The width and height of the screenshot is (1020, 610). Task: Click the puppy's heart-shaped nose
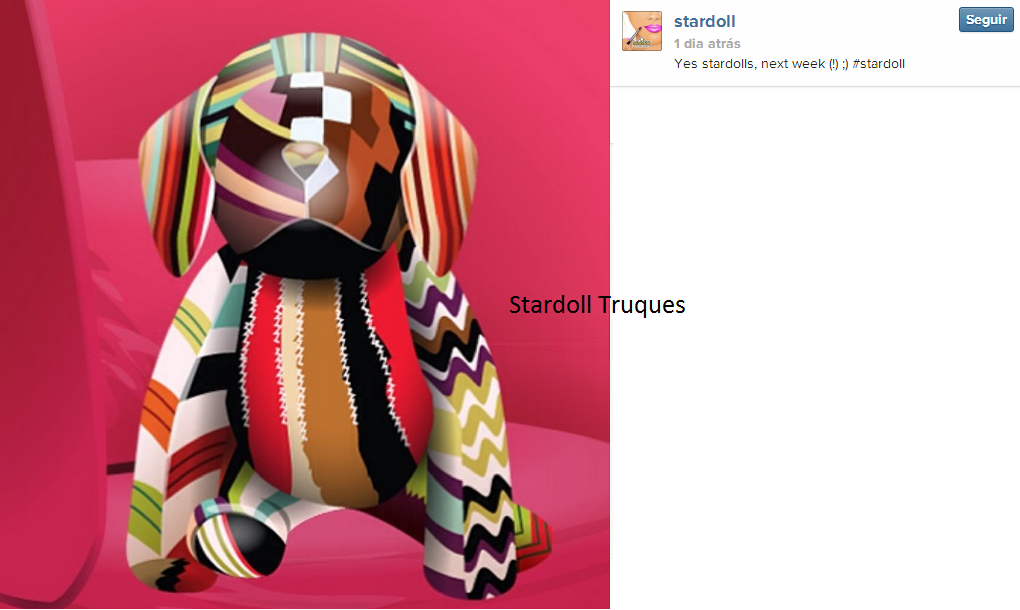click(304, 161)
